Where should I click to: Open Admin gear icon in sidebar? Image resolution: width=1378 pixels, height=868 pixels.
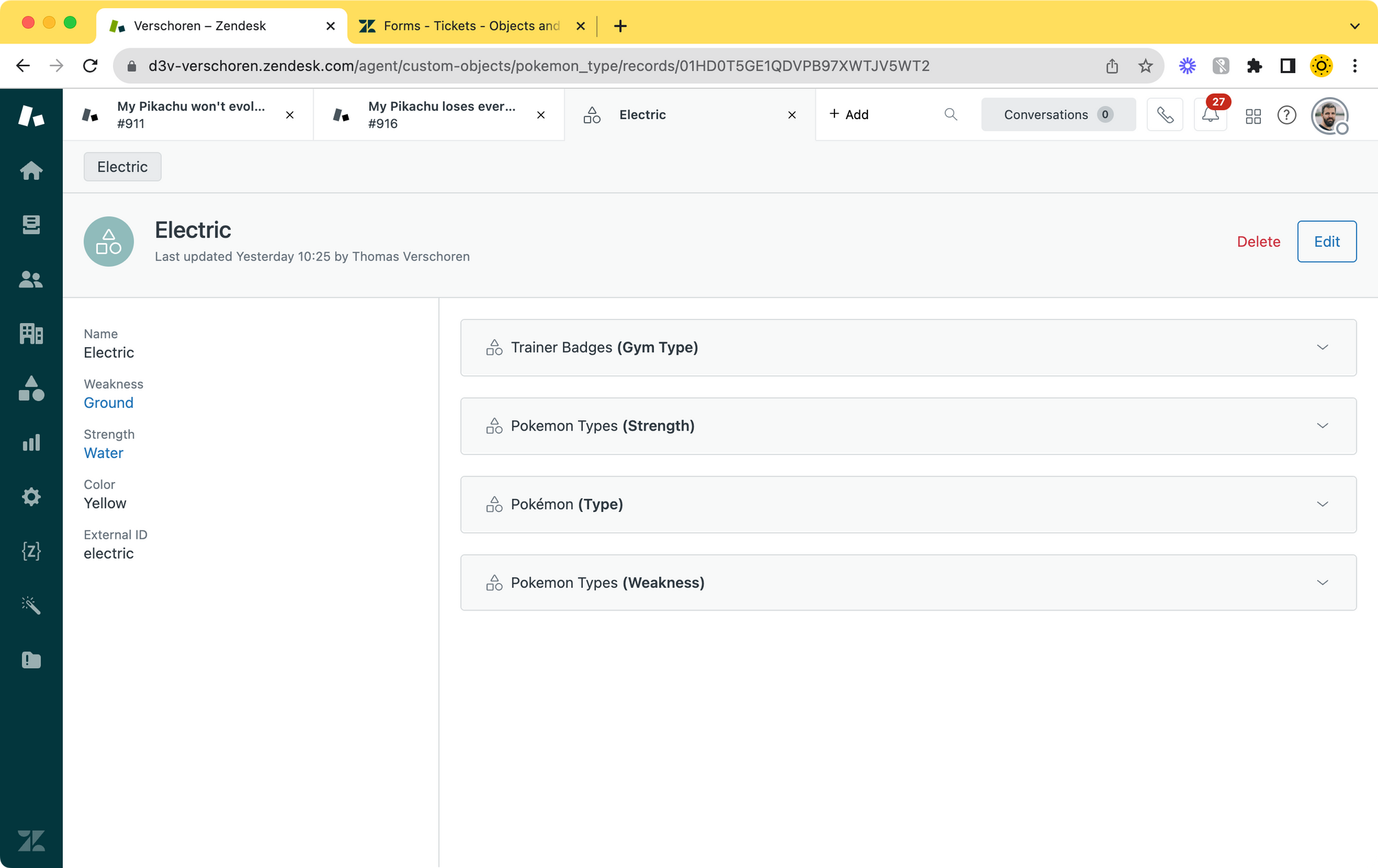tap(31, 497)
